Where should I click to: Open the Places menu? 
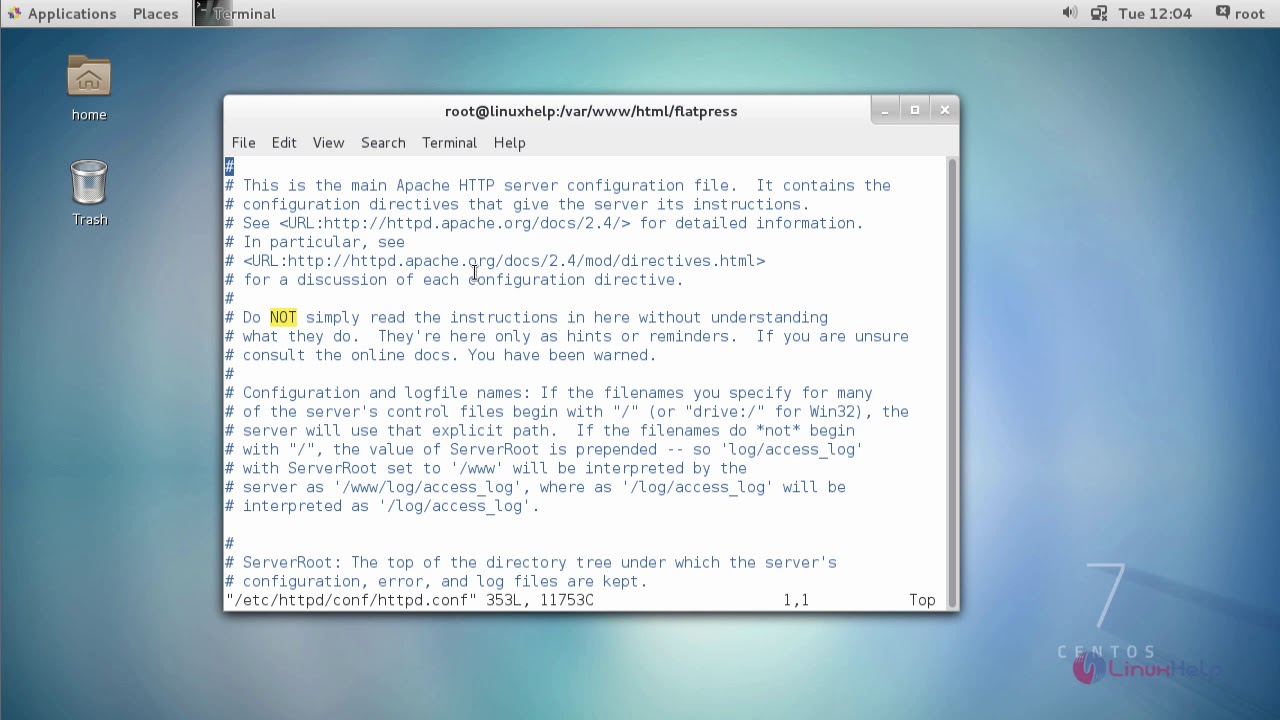155,13
